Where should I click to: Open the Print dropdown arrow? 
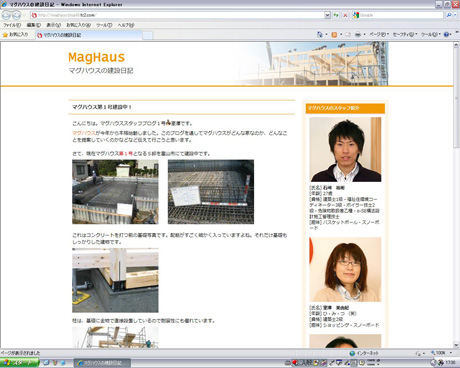coord(364,34)
